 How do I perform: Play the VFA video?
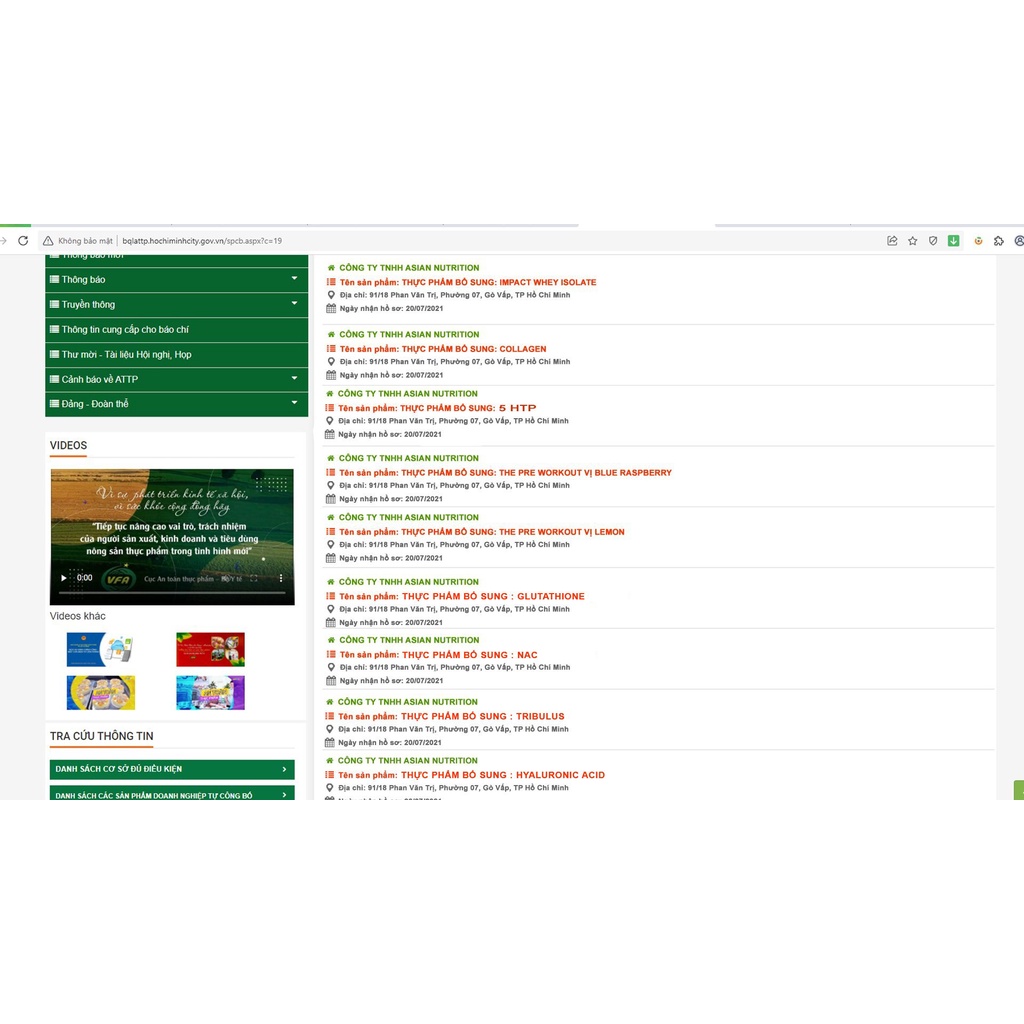[63, 578]
